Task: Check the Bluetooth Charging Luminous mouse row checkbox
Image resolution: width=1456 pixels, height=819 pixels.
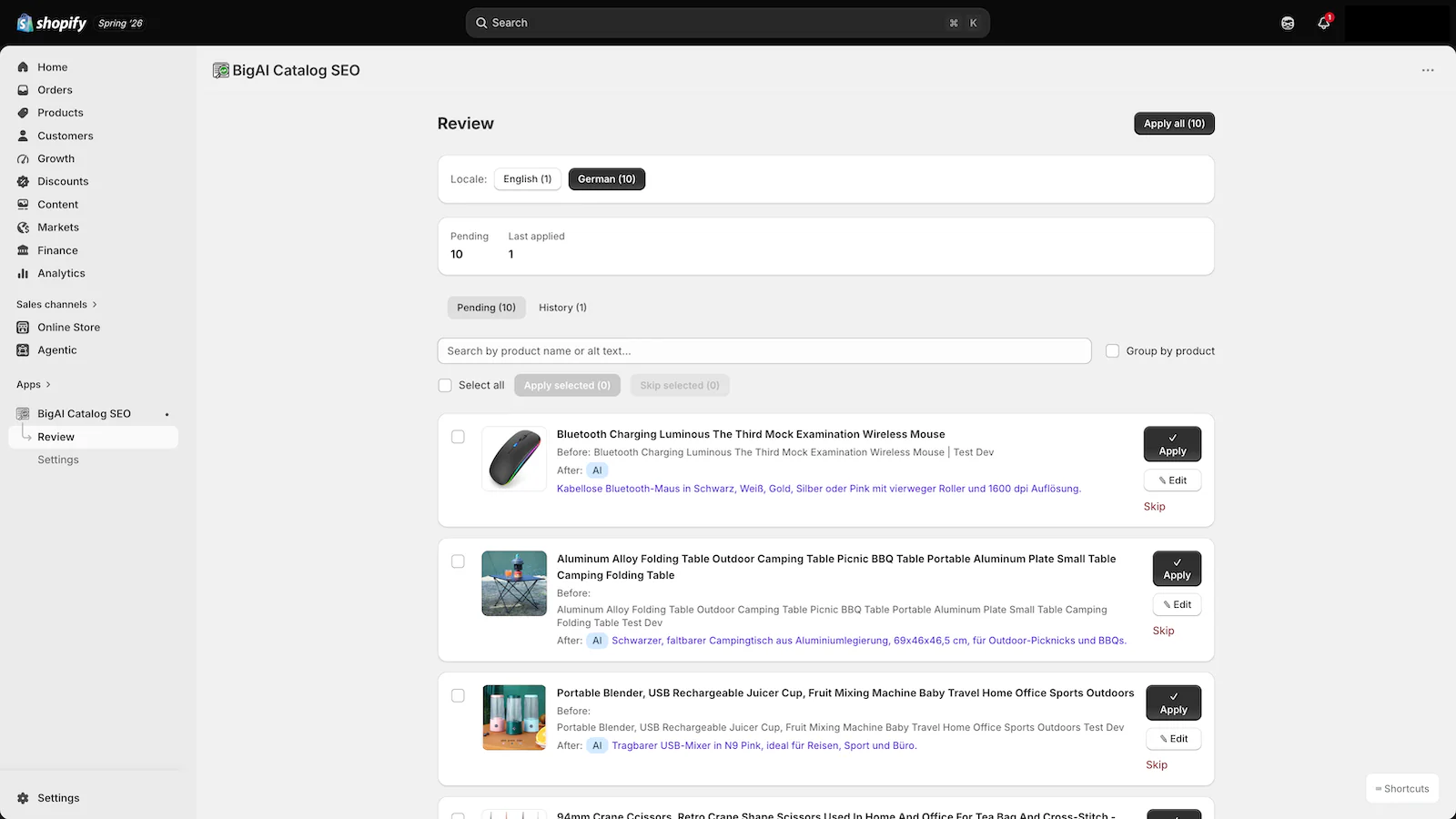Action: (x=458, y=437)
